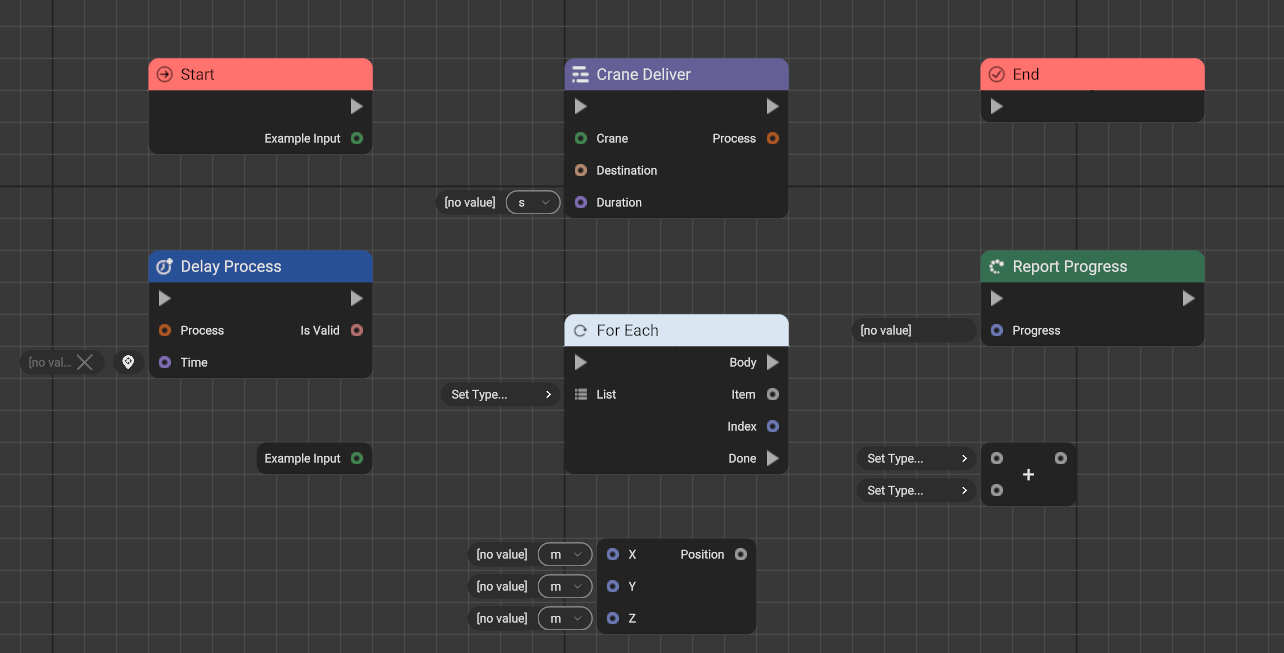Open the Z coordinate unit dropdown
Screen dimensions: 1284x653
(565, 619)
